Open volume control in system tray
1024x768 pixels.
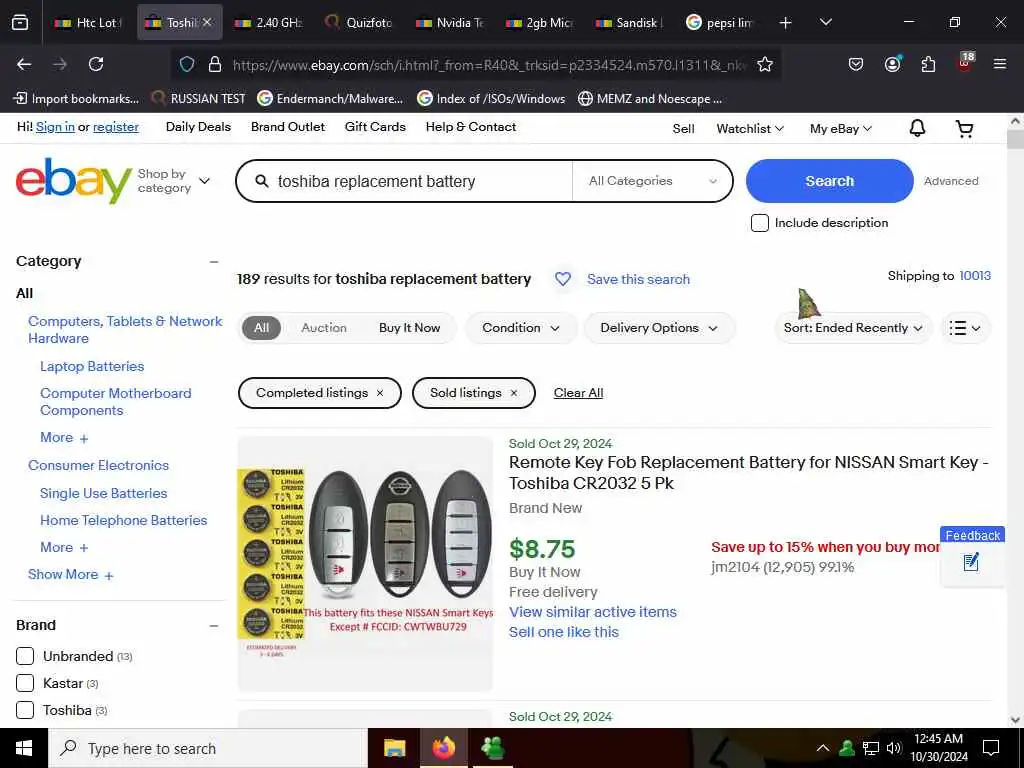pos(894,748)
